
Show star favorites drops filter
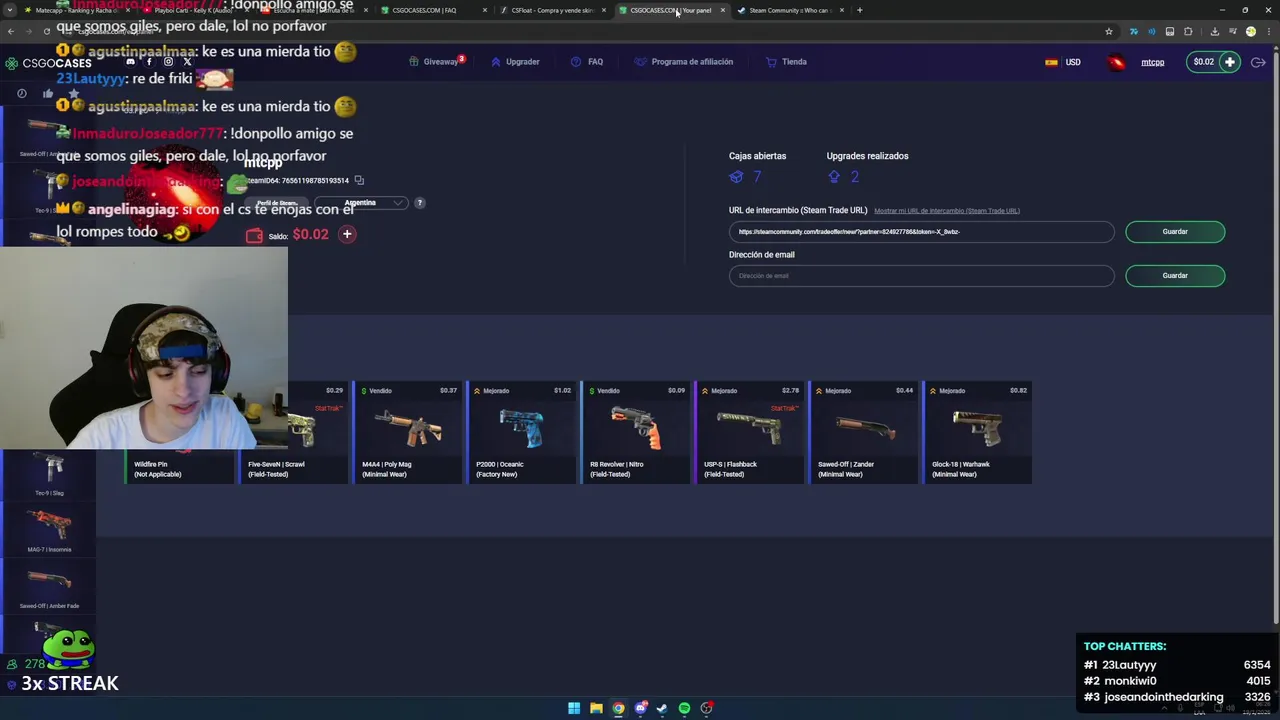[x=73, y=94]
